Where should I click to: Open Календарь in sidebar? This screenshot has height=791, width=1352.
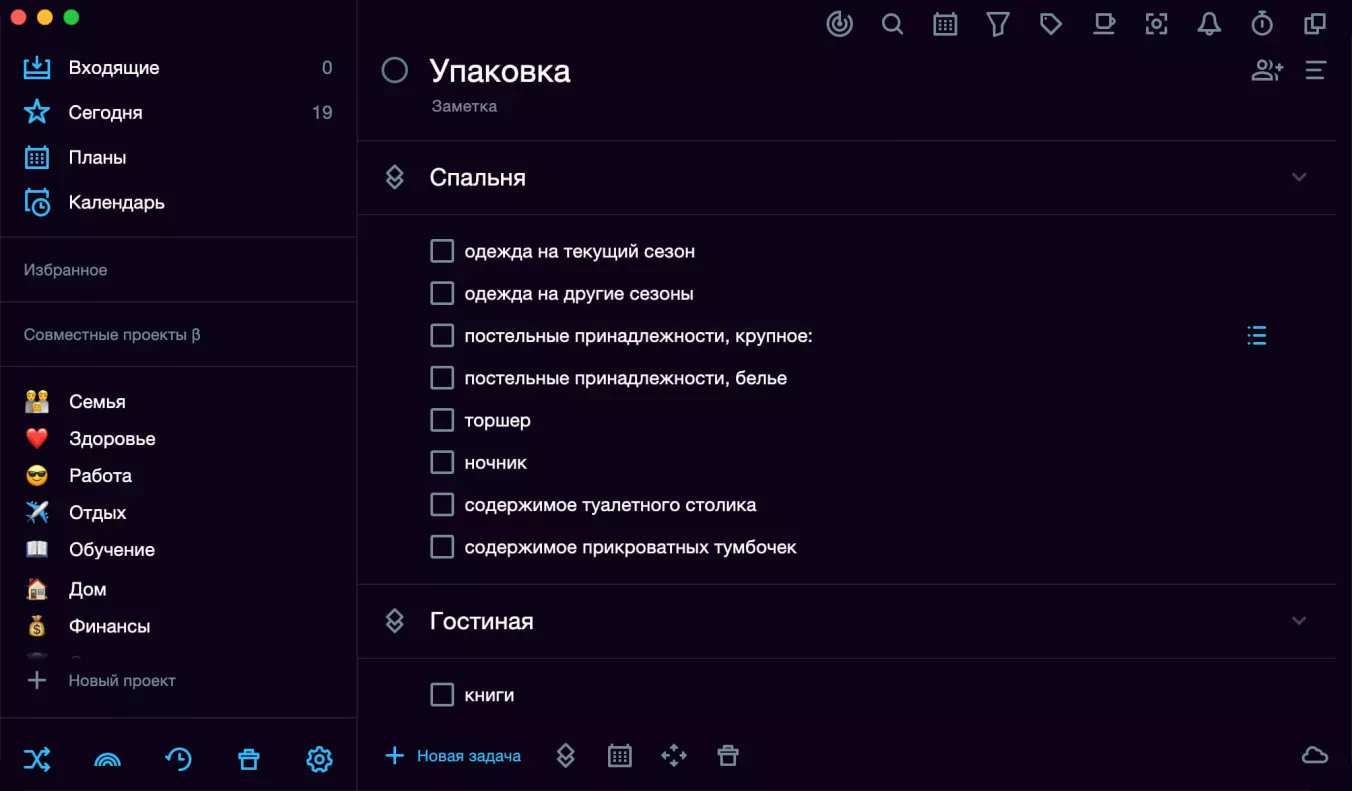click(x=178, y=202)
